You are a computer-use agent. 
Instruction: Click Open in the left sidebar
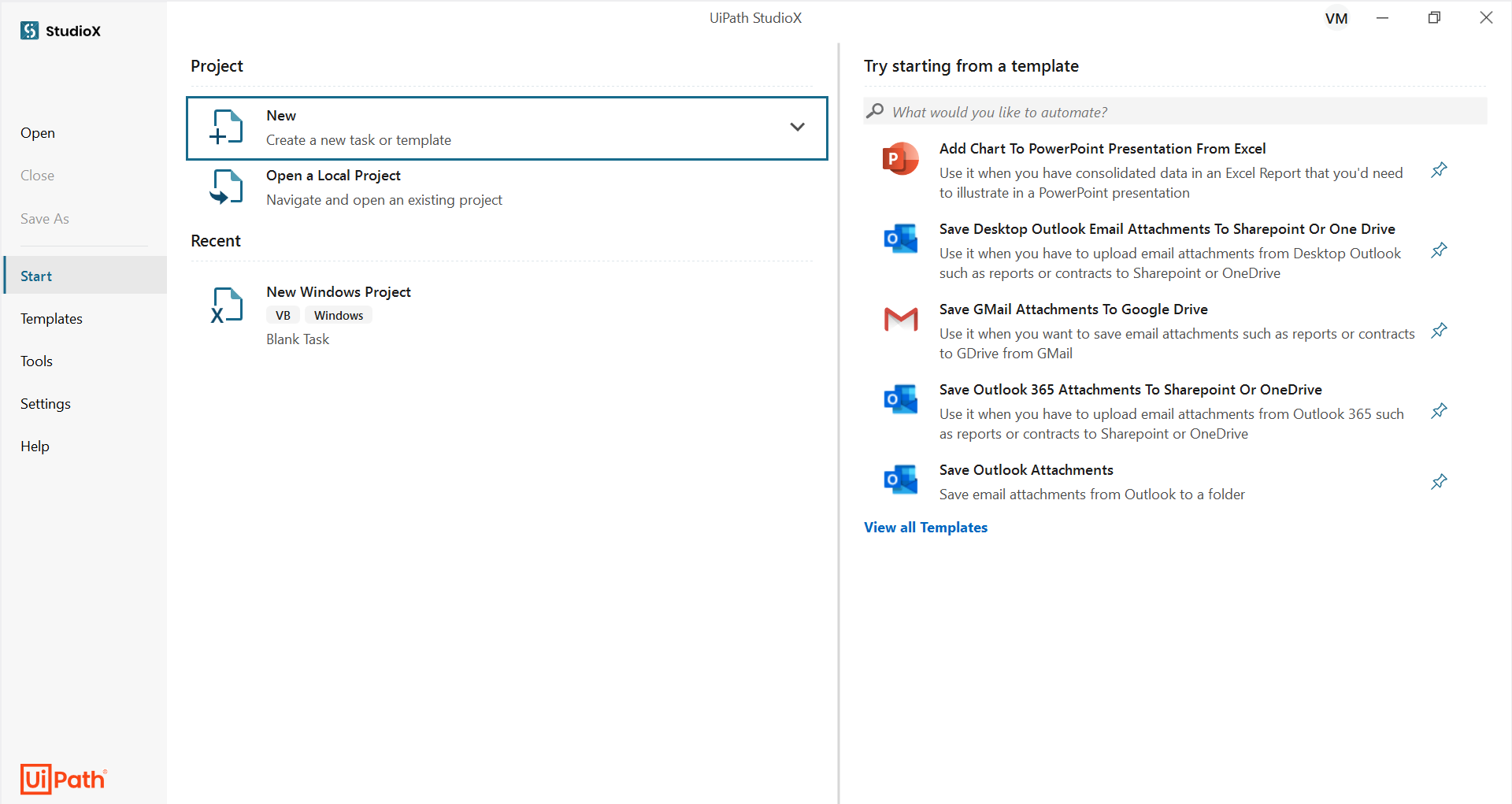[x=38, y=133]
